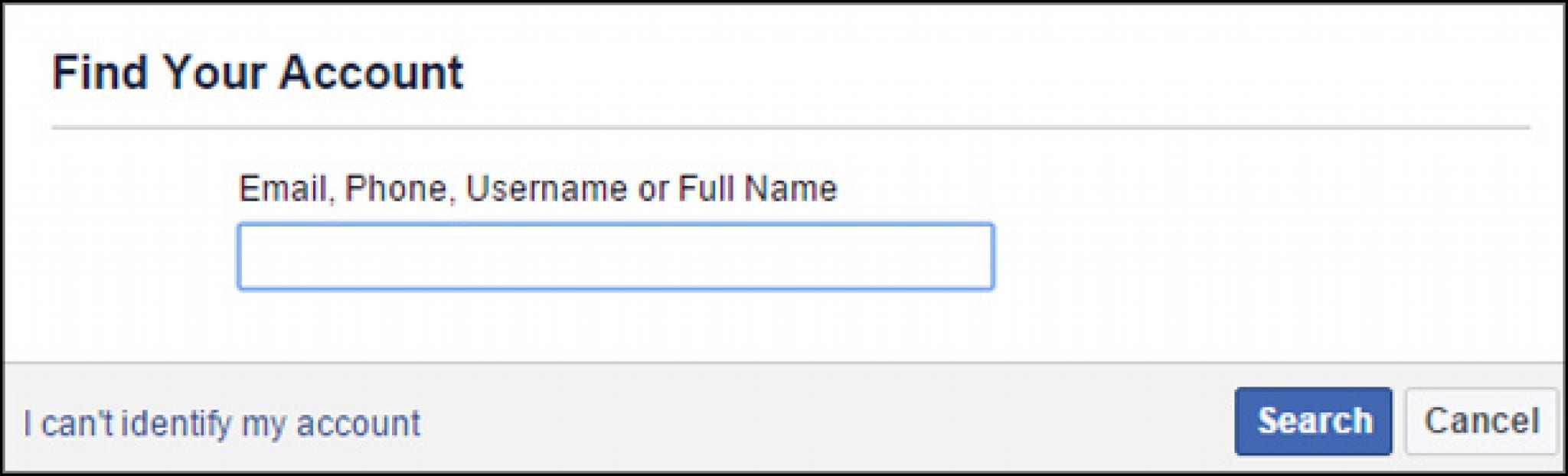
Task: Submit the account lookup with Search
Action: 1313,422
